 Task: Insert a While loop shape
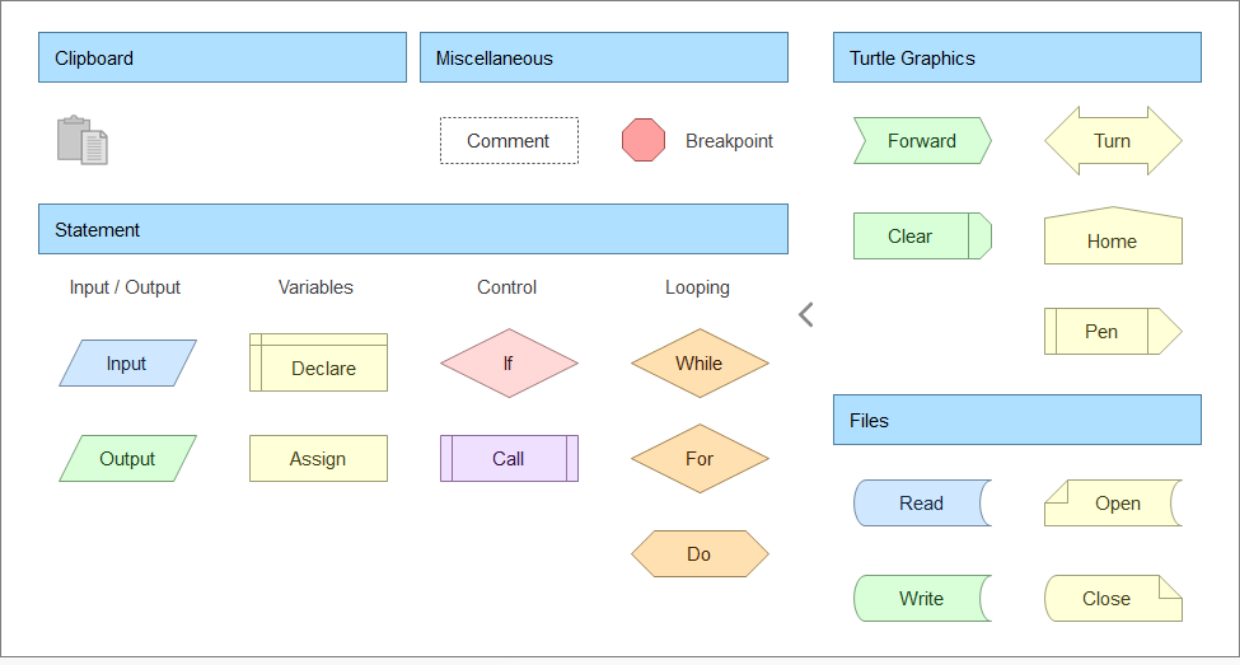point(700,363)
